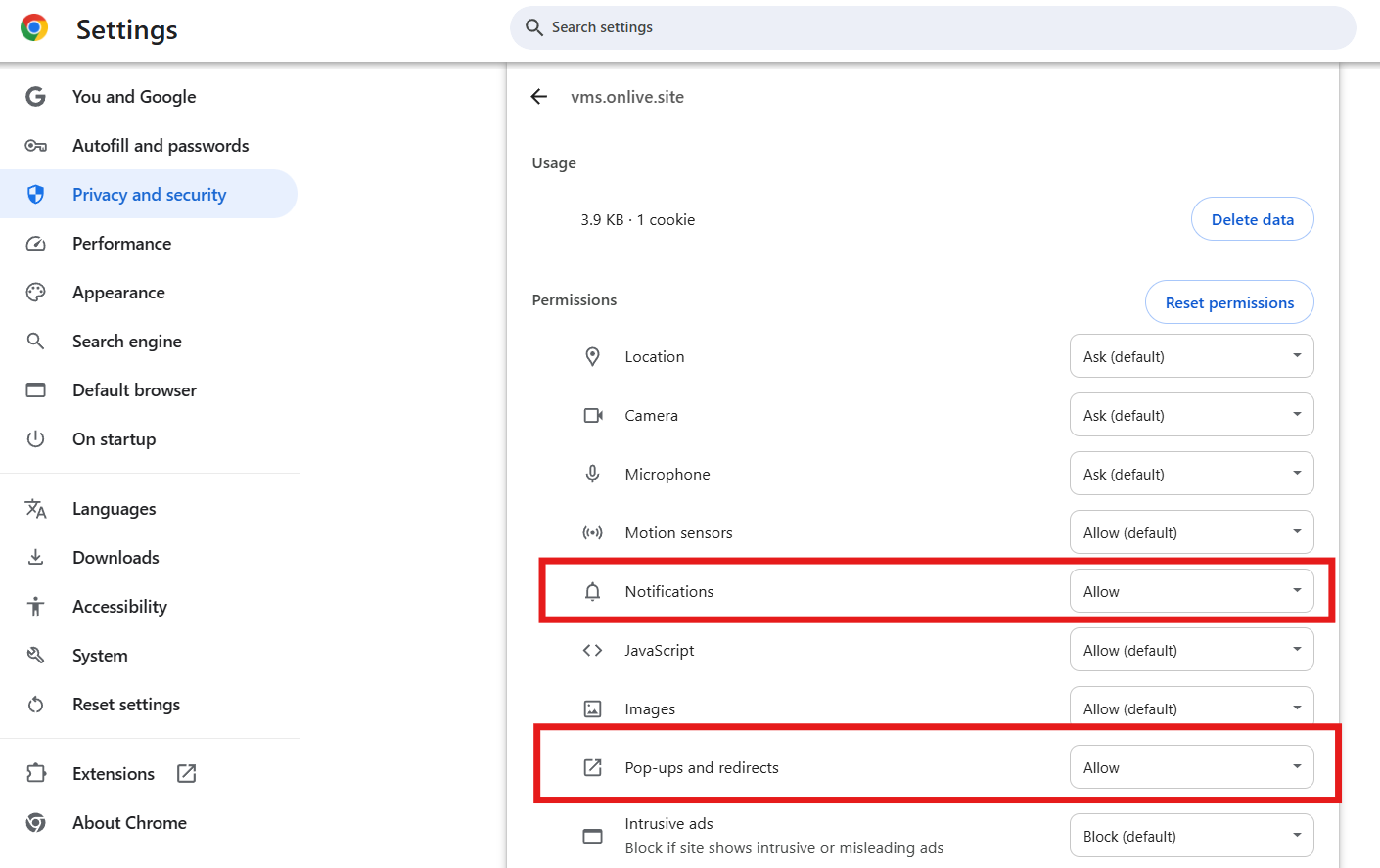Click the Extensions external link icon
This screenshot has width=1380, height=868.
coord(186,774)
